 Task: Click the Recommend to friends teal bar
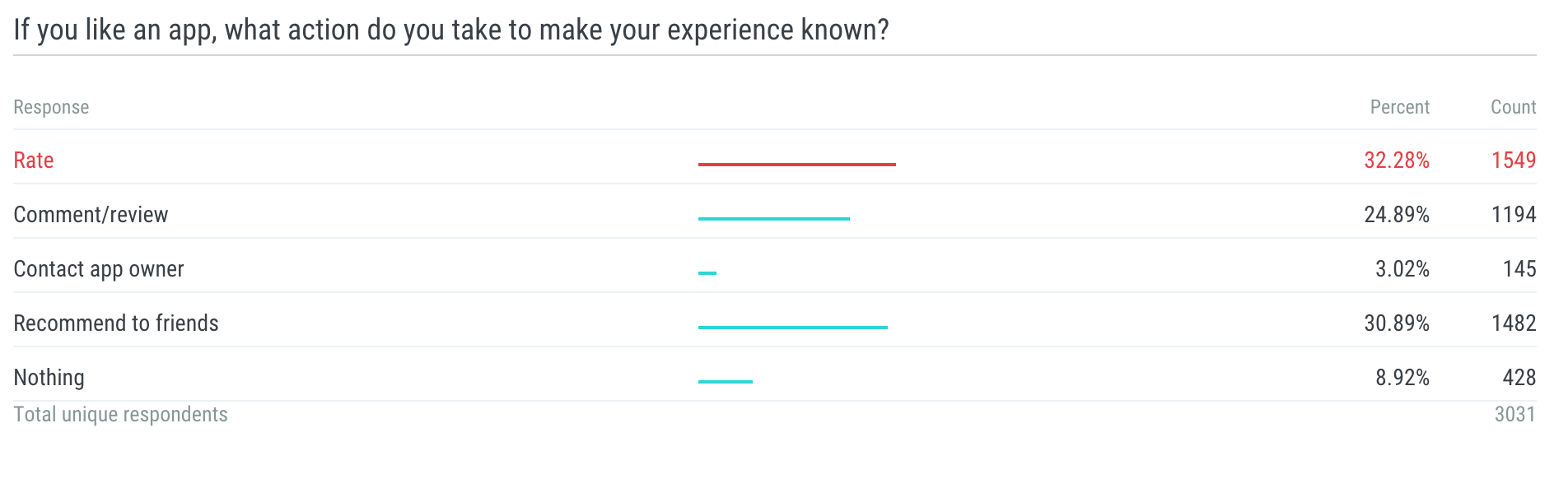[x=793, y=328]
